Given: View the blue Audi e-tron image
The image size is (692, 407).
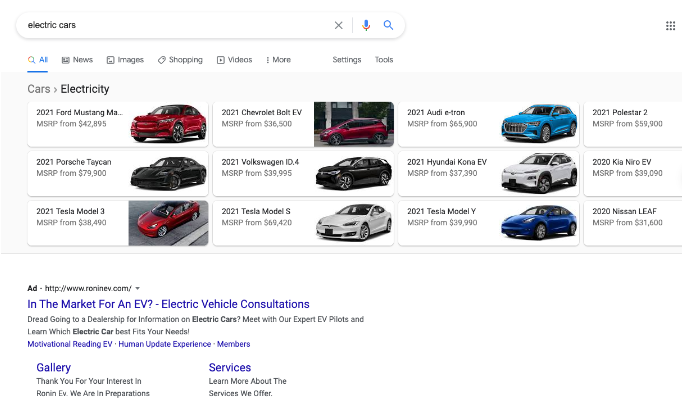Looking at the screenshot, I should tap(539, 124).
